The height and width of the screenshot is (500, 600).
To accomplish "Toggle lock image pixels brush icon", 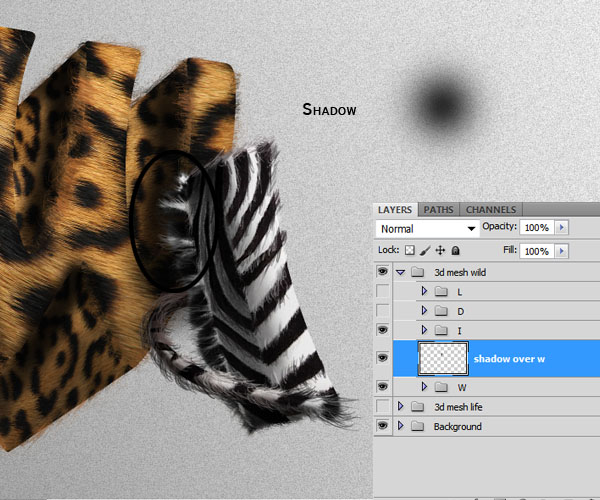I will point(425,251).
